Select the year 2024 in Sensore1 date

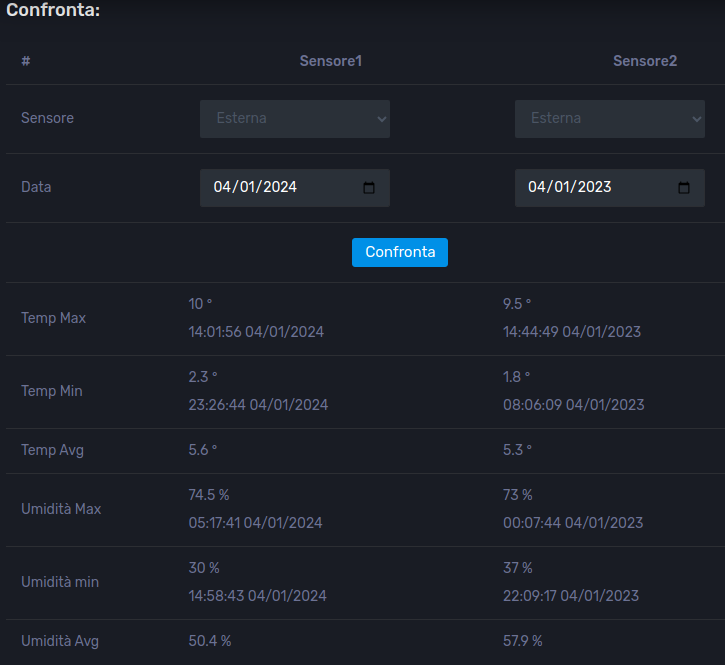click(279, 187)
